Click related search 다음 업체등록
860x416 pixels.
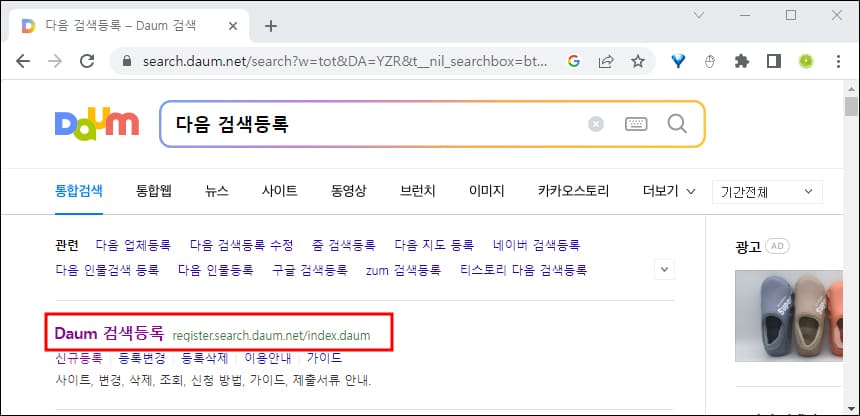point(133,245)
